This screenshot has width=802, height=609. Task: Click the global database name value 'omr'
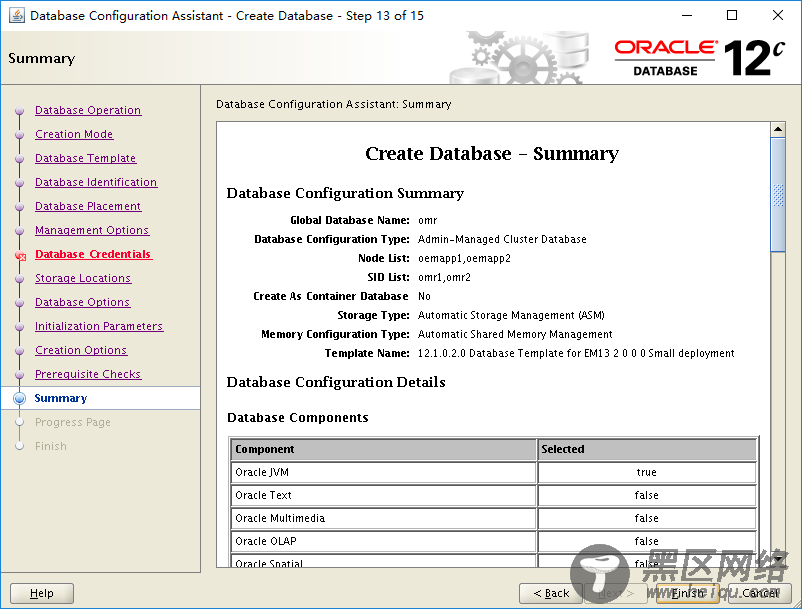coord(428,220)
